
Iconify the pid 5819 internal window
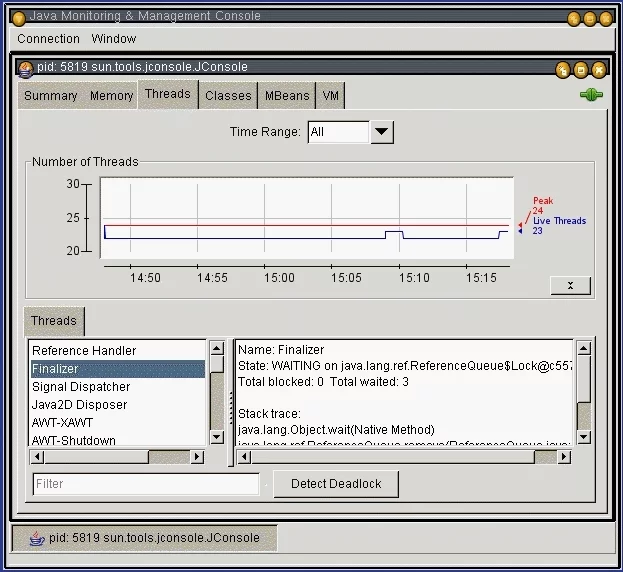point(563,70)
